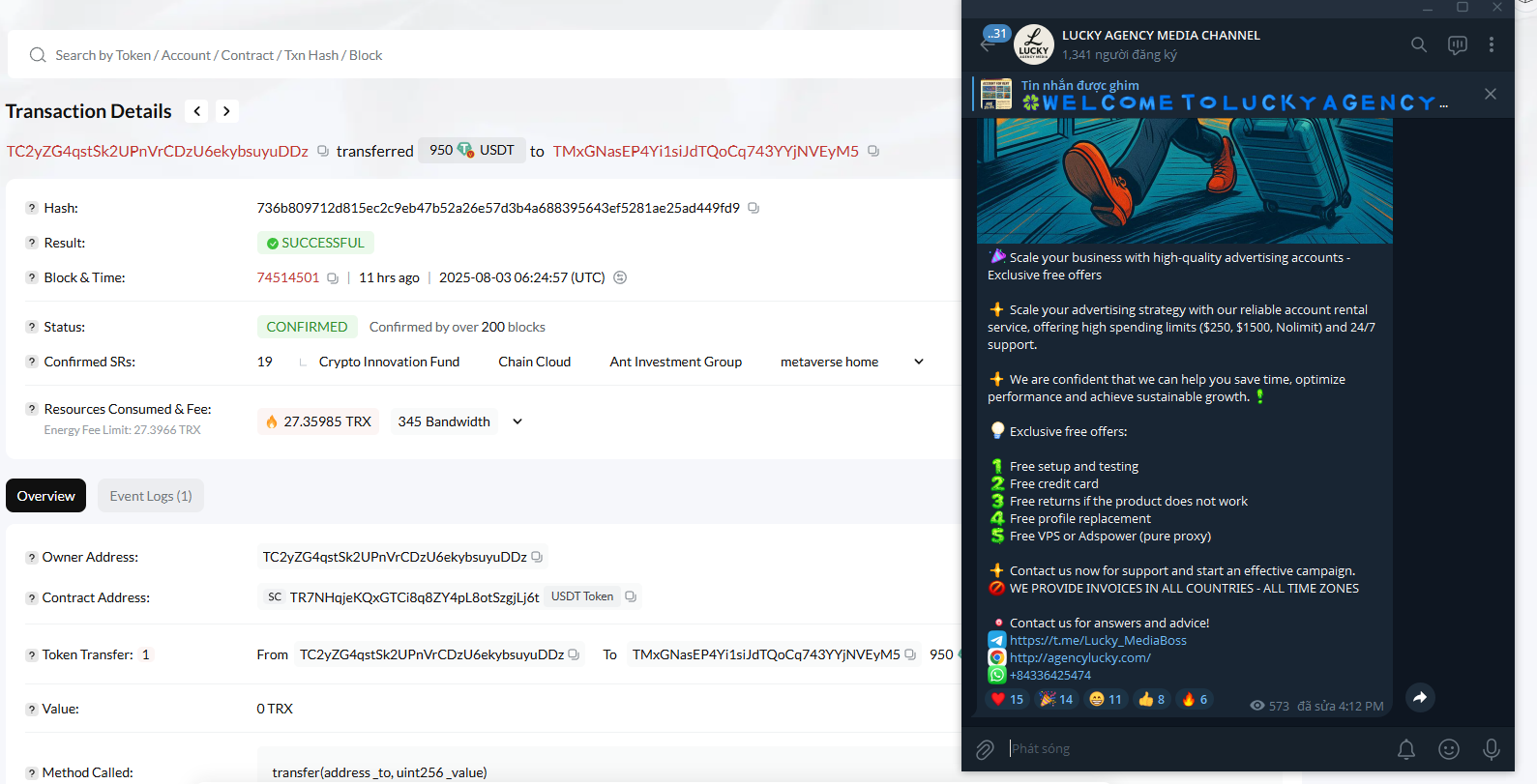The width and height of the screenshot is (1537, 784).
Task: Show help for Method Called
Action: pos(32,773)
